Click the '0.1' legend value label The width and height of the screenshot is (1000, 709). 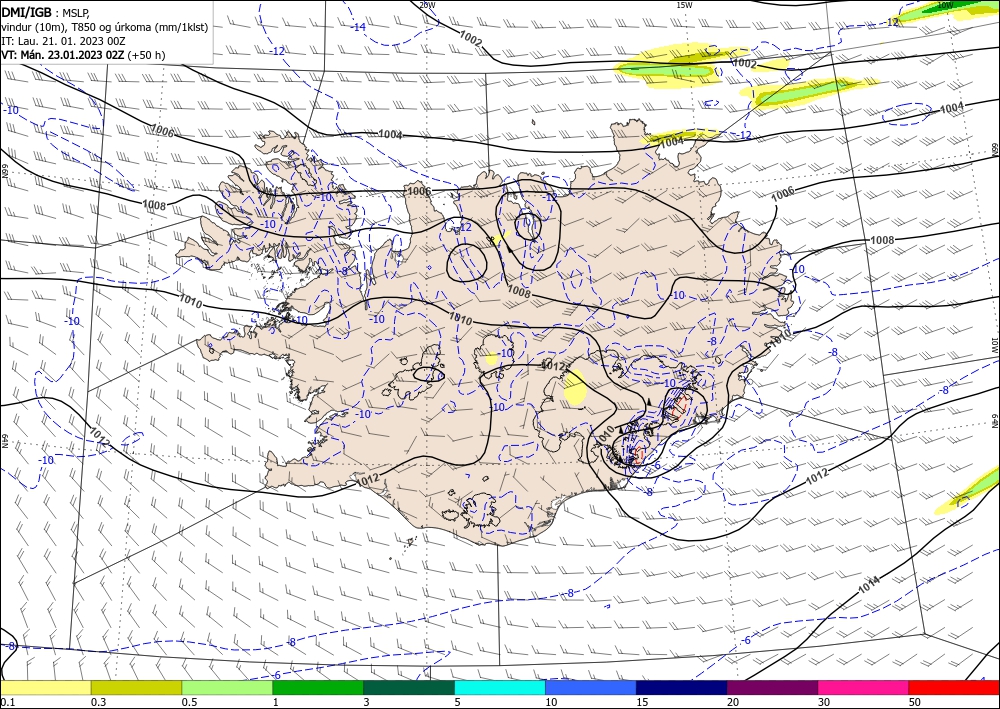(x=6, y=702)
